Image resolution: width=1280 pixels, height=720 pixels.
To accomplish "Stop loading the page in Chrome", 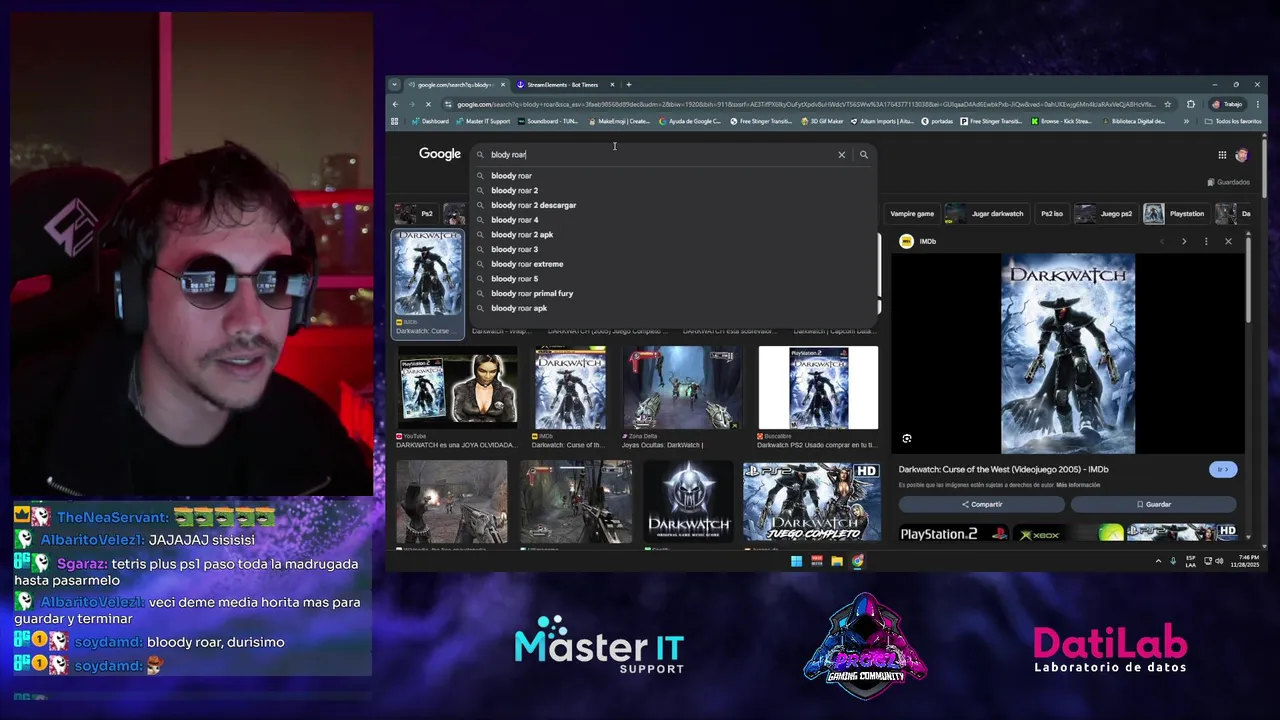I will point(427,104).
